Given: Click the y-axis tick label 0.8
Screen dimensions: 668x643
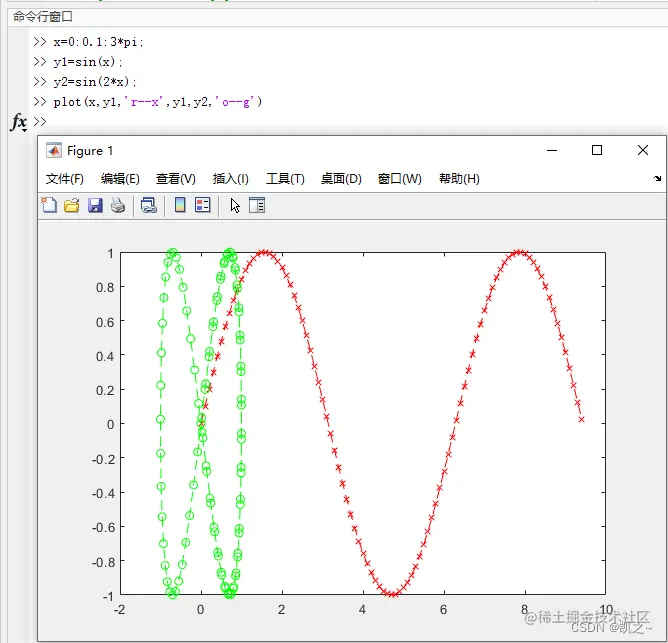Looking at the screenshot, I should click(105, 288).
